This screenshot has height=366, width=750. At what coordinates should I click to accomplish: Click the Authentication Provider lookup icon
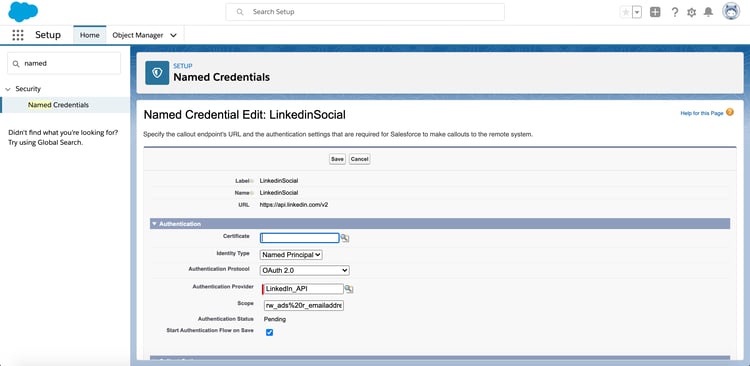[349, 288]
